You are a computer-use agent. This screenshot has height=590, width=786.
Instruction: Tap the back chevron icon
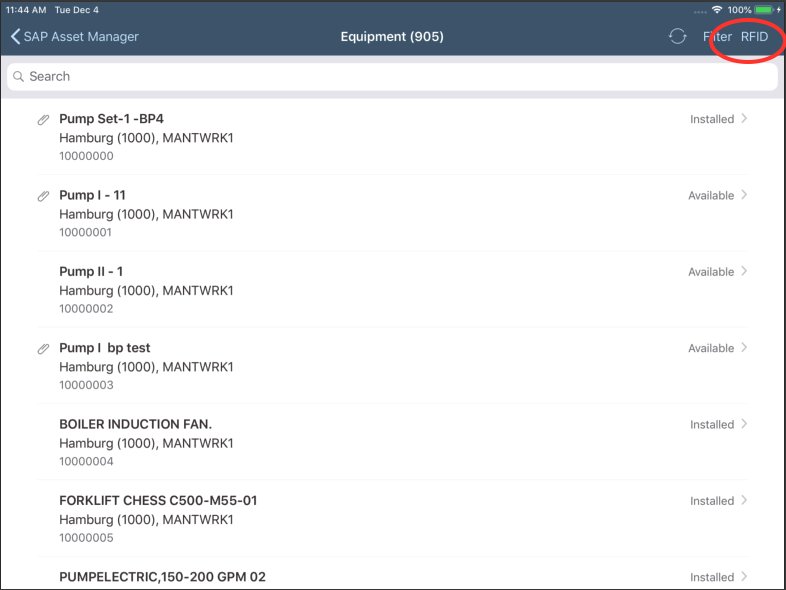point(16,37)
